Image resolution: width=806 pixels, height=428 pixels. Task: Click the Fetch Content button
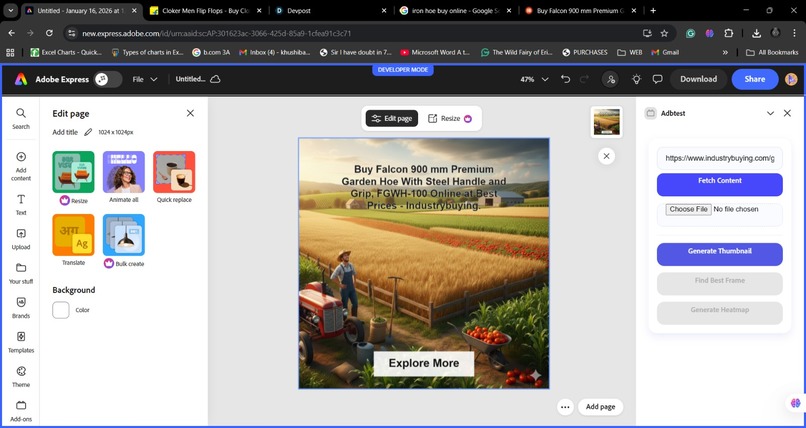pyautogui.click(x=720, y=184)
